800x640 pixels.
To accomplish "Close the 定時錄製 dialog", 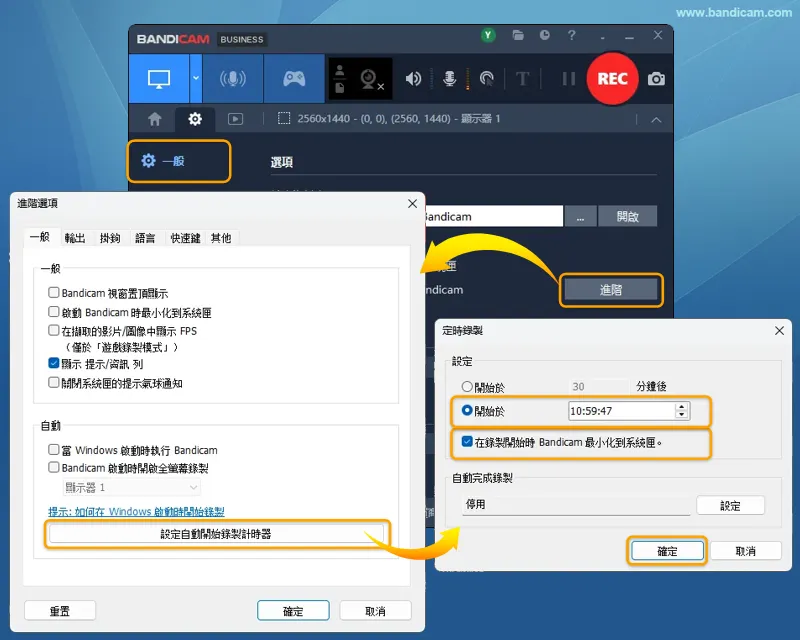I will coord(779,331).
